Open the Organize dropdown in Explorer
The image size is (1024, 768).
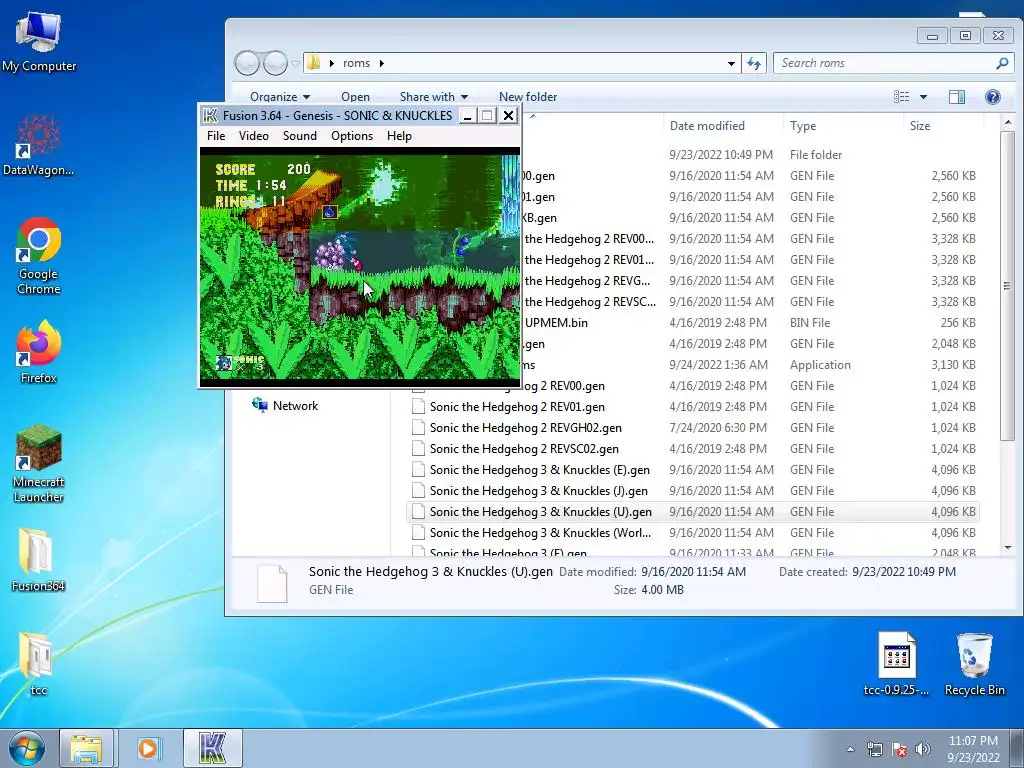(x=280, y=97)
